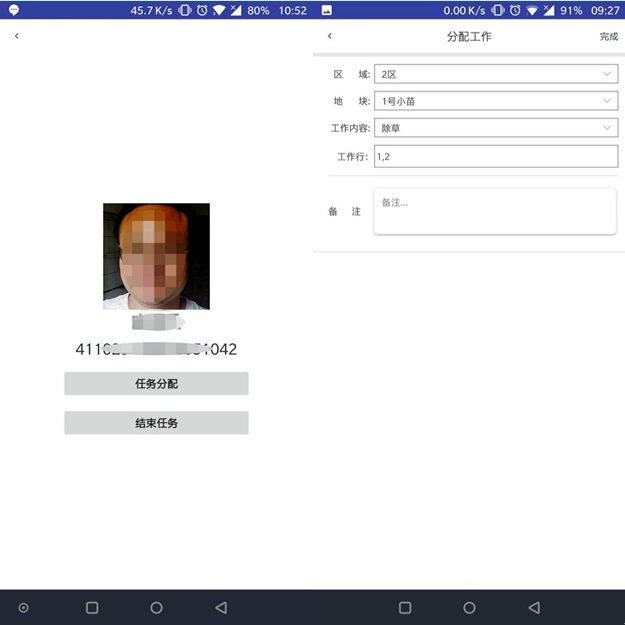Expand the 地块 dropdown showing 1号小苗
This screenshot has height=625, width=625.
[495, 101]
